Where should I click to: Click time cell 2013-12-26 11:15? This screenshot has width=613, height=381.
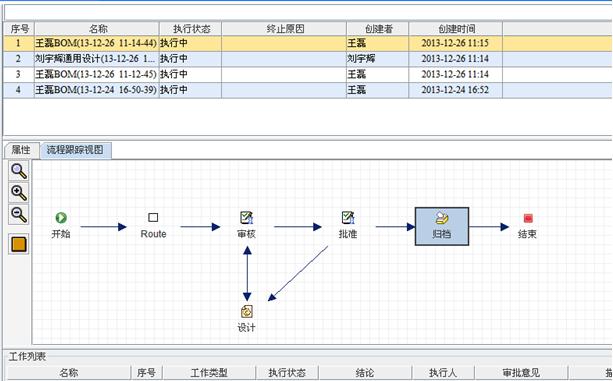click(455, 43)
